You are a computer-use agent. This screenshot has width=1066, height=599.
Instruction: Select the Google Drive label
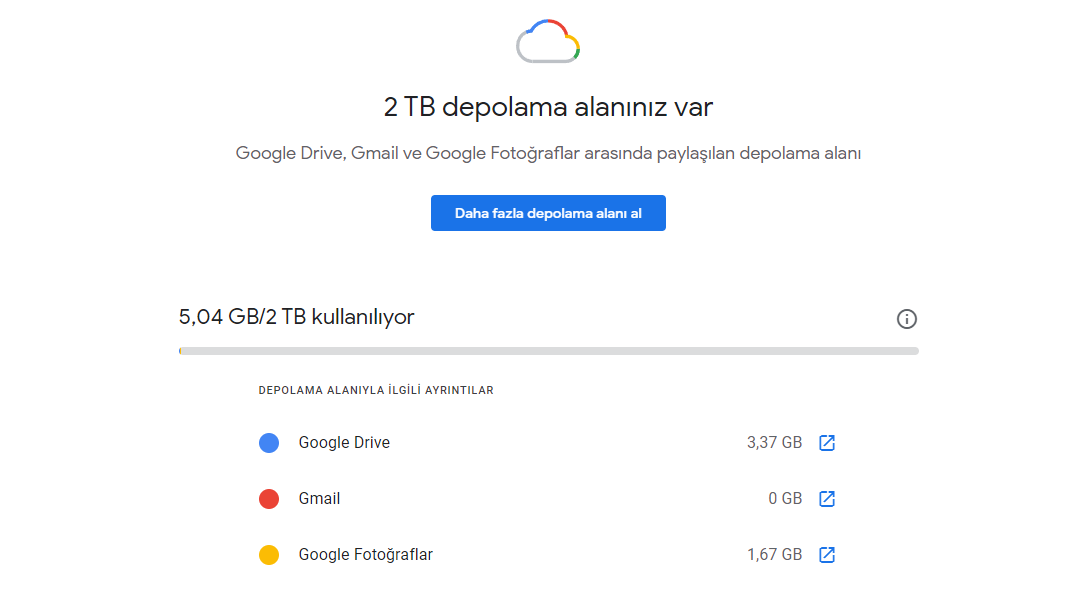click(x=344, y=443)
